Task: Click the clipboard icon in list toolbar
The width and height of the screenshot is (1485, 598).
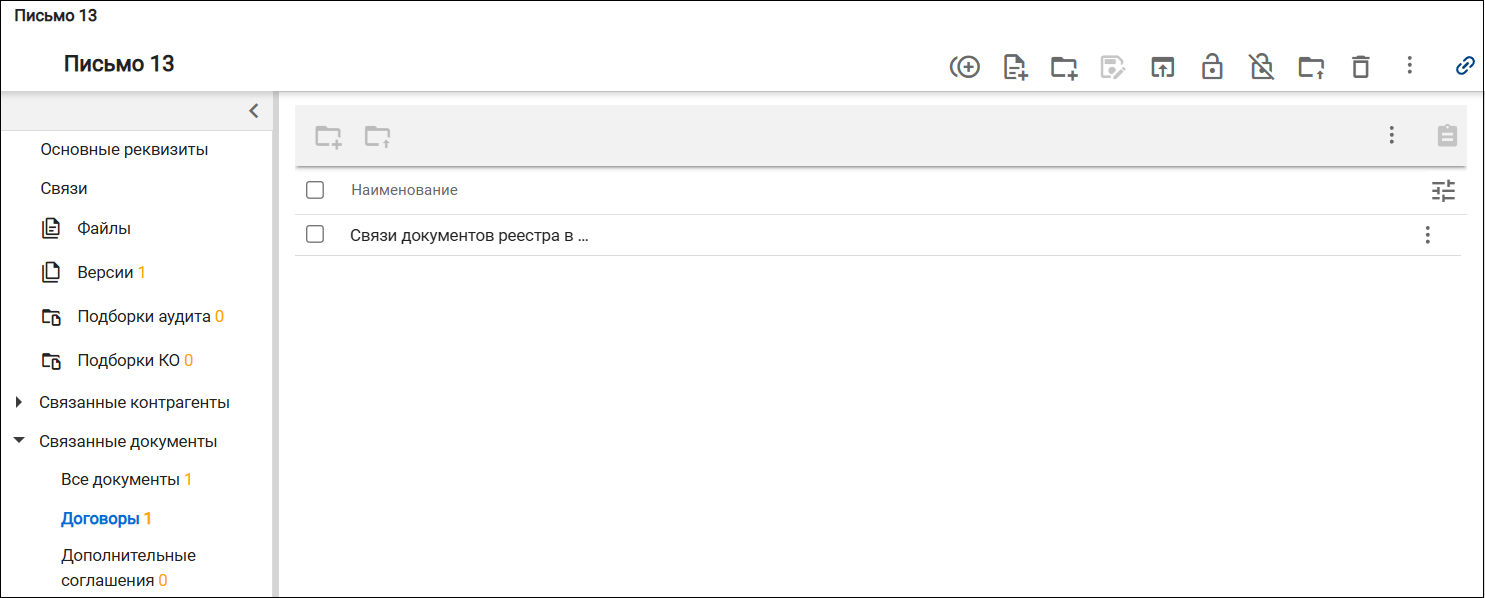Action: [x=1447, y=135]
